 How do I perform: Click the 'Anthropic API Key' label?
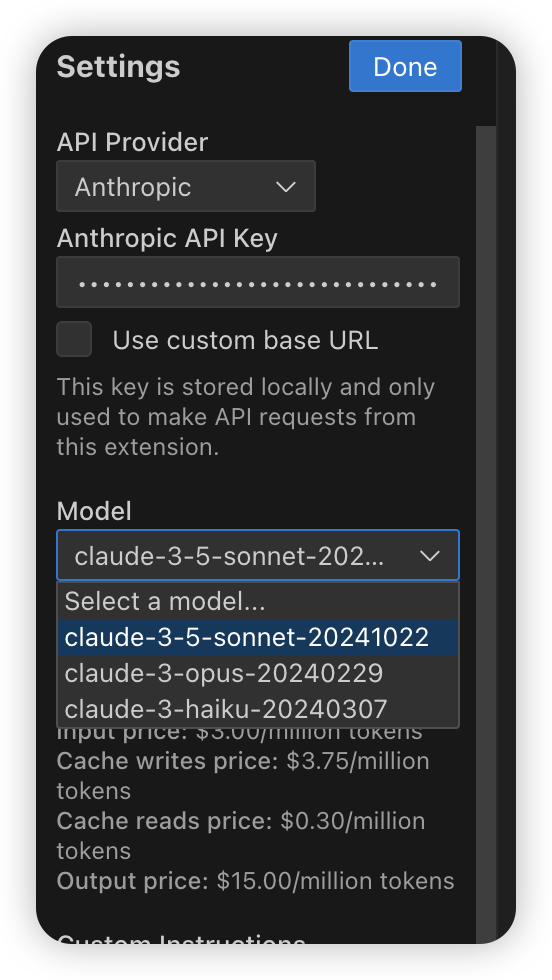click(167, 238)
